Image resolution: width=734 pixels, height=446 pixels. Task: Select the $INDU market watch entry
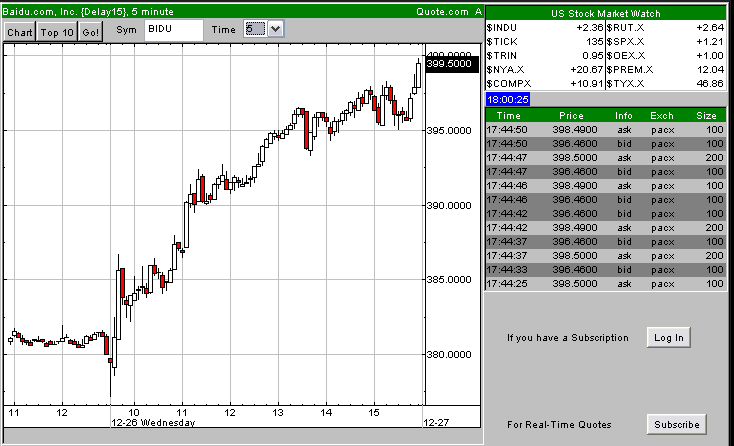point(545,28)
